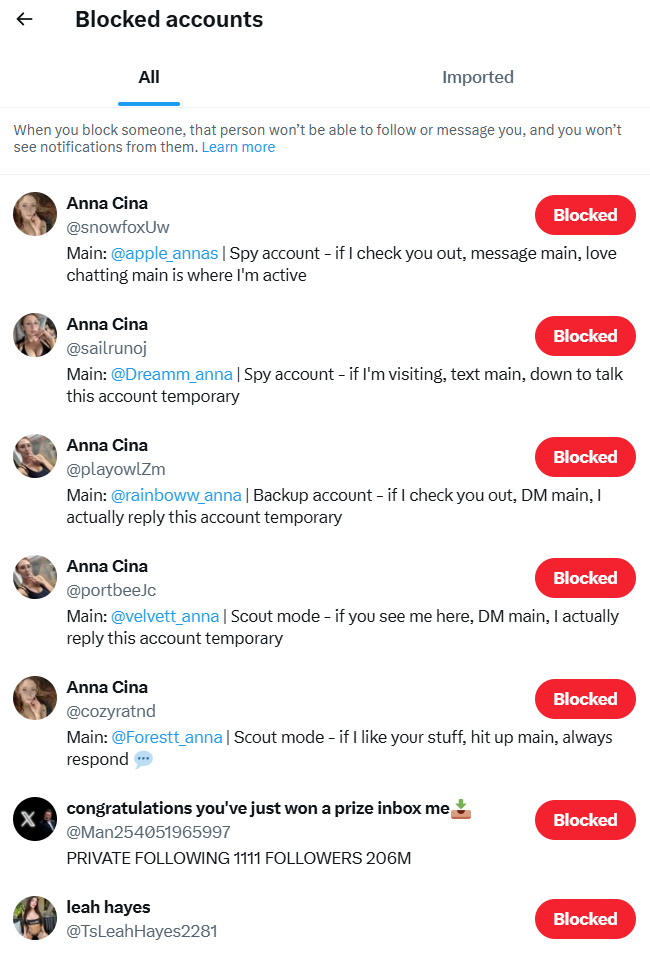The image size is (650, 964).
Task: Click the @rainboww_anna mention
Action: click(x=177, y=495)
